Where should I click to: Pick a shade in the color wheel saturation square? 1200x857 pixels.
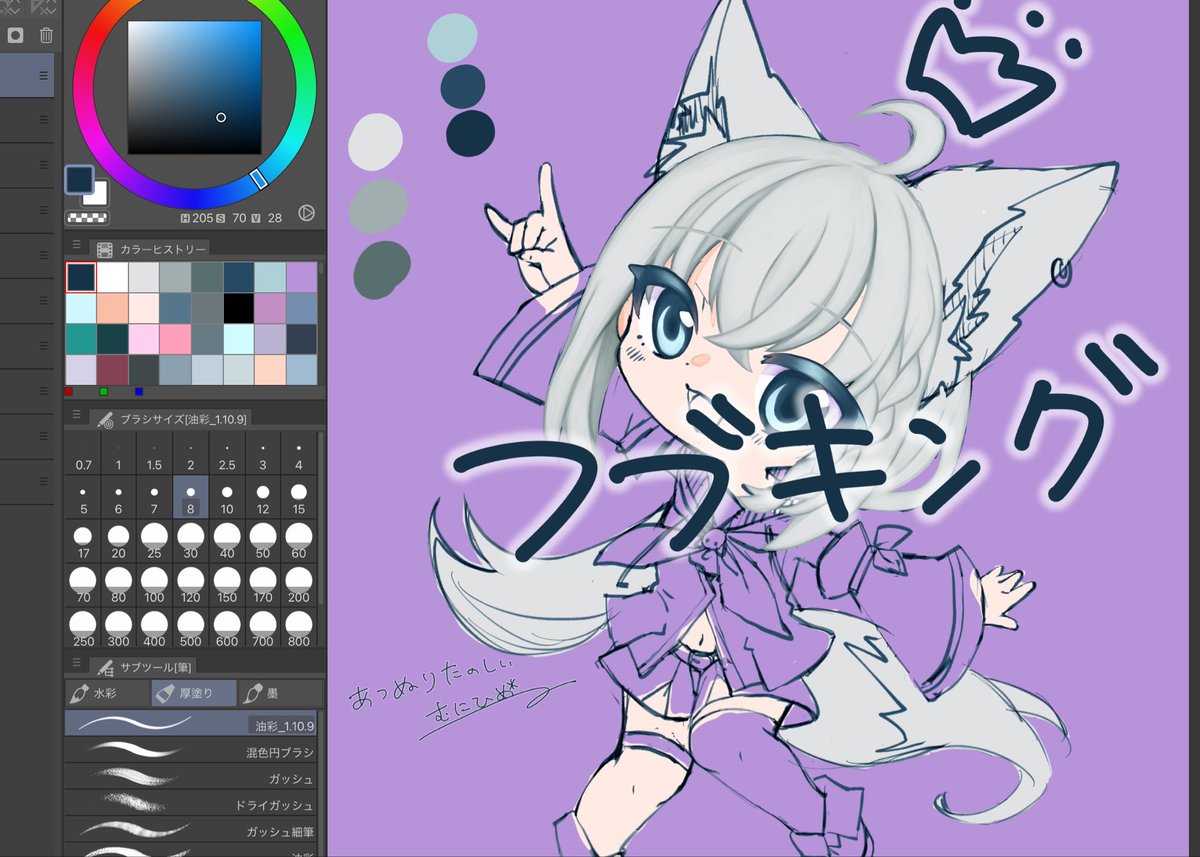coord(194,88)
